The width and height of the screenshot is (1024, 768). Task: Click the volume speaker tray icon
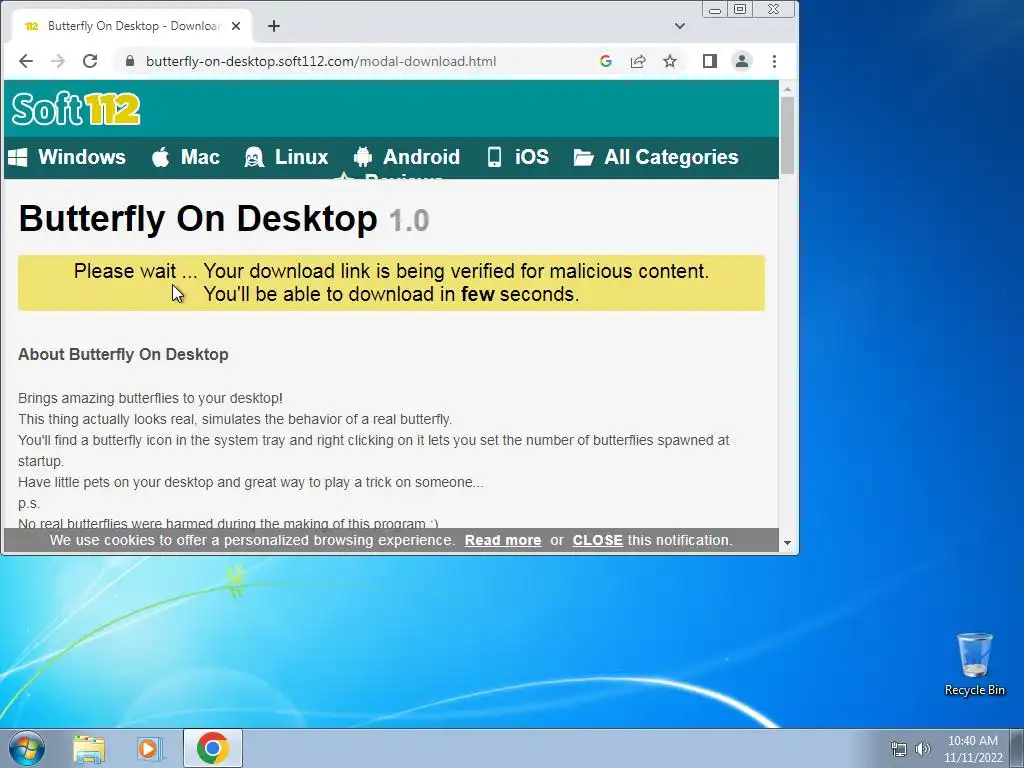tap(923, 749)
